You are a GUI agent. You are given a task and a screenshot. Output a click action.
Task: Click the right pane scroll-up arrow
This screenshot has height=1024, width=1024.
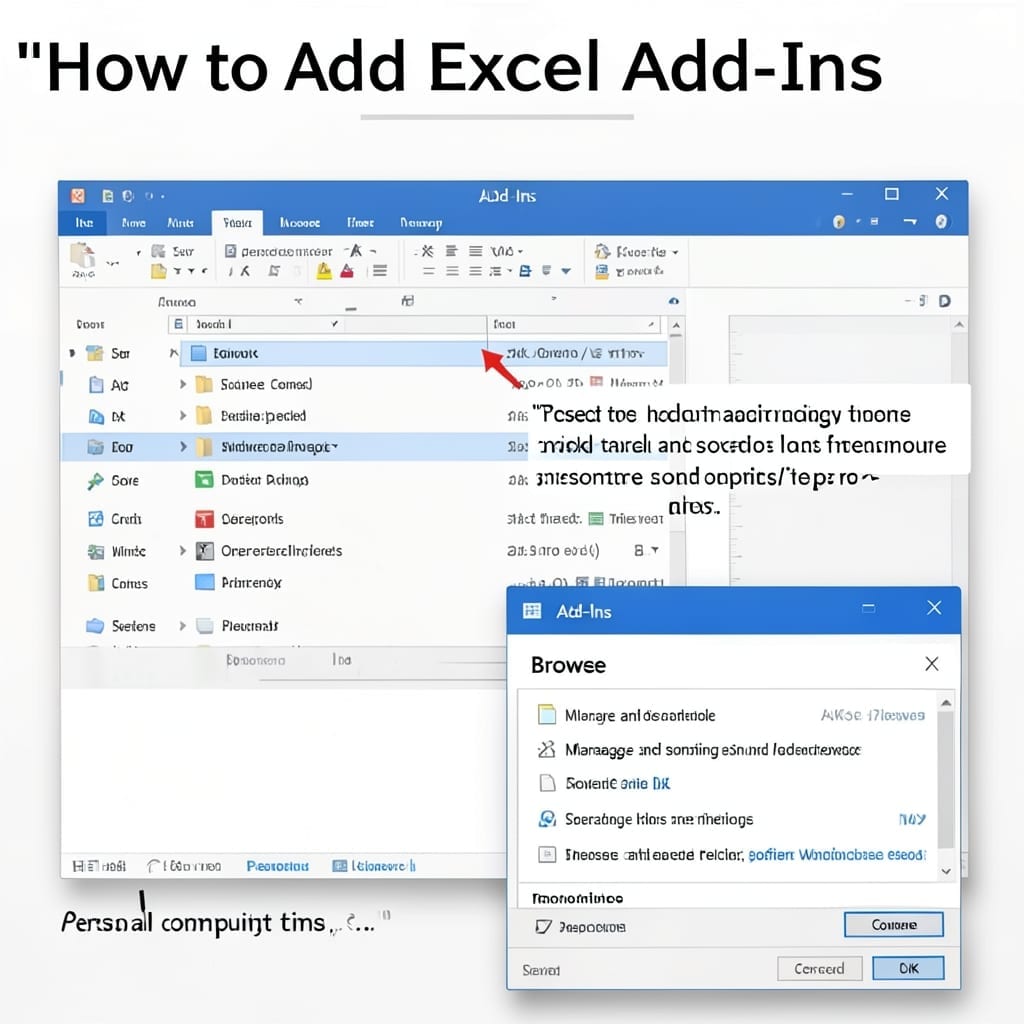pyautogui.click(x=959, y=324)
